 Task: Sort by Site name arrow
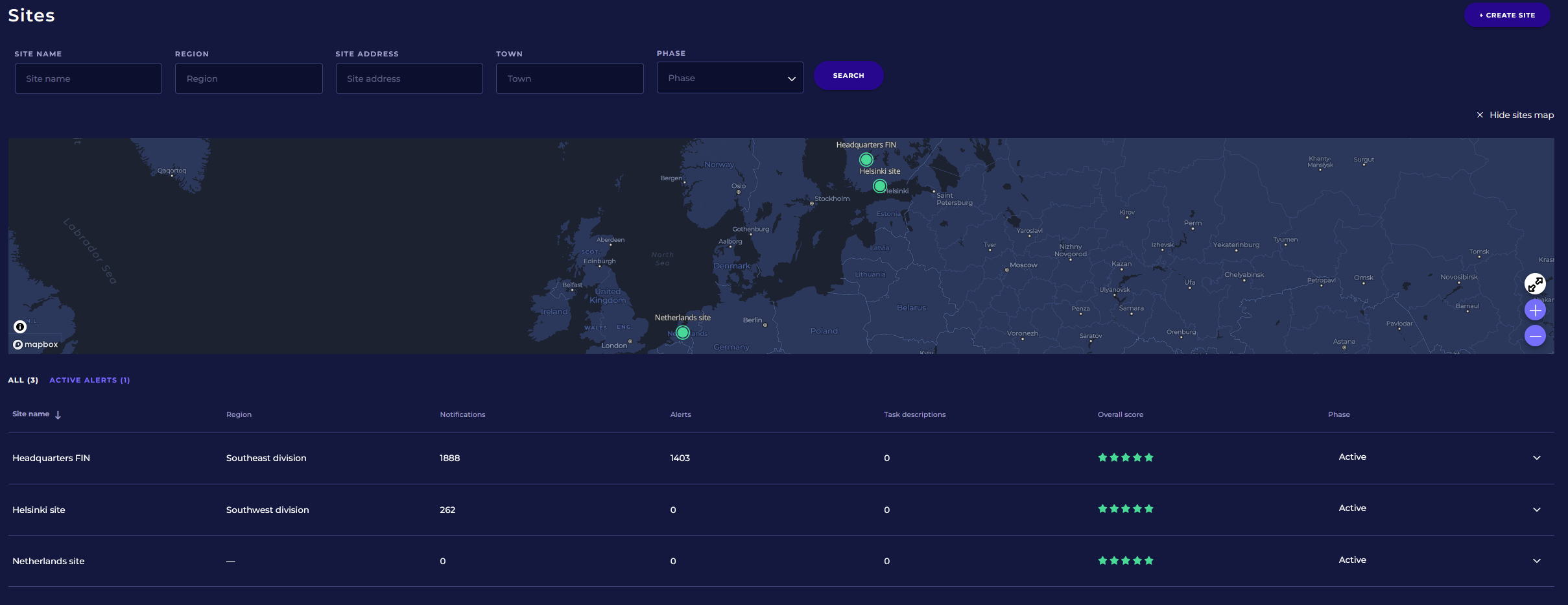pyautogui.click(x=58, y=415)
